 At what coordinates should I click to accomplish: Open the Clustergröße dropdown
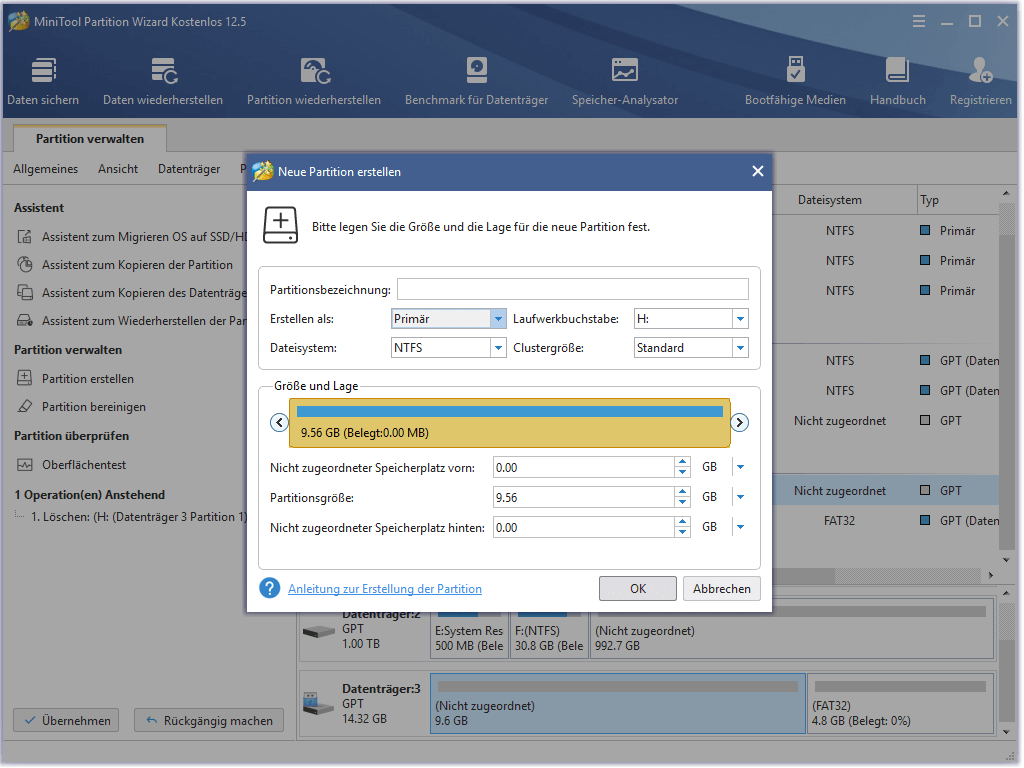coord(740,348)
